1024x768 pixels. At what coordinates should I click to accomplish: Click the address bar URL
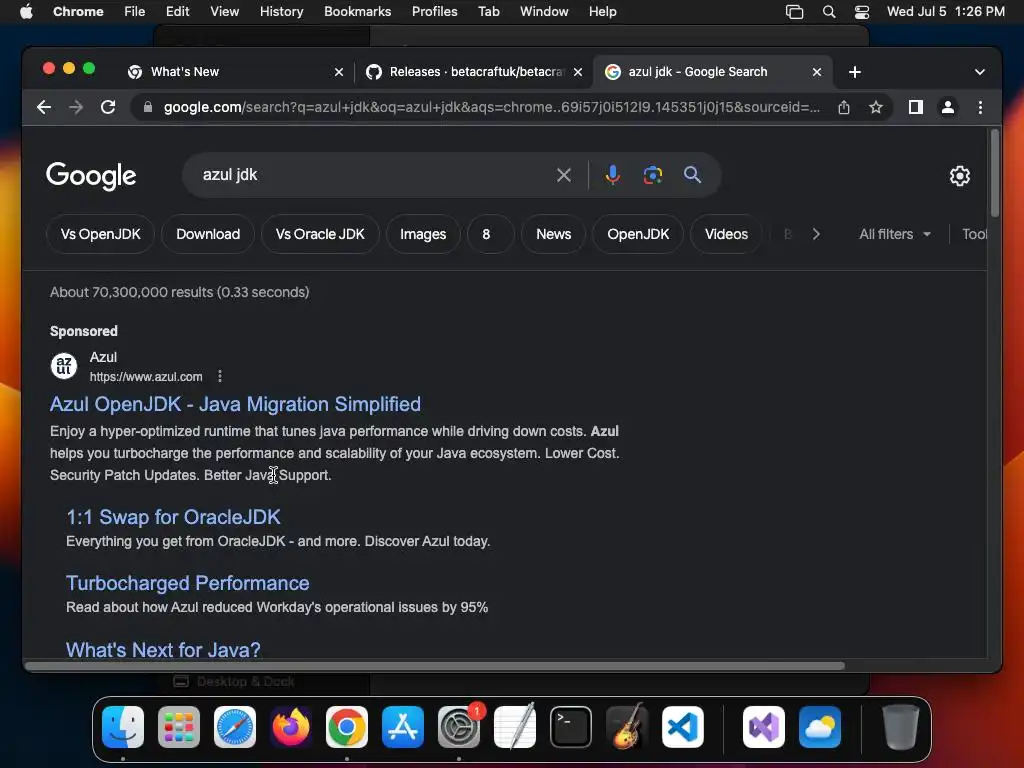click(x=491, y=107)
